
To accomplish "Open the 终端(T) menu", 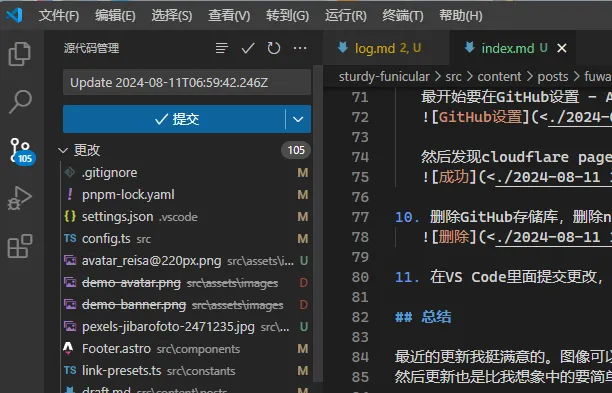I will tap(403, 16).
